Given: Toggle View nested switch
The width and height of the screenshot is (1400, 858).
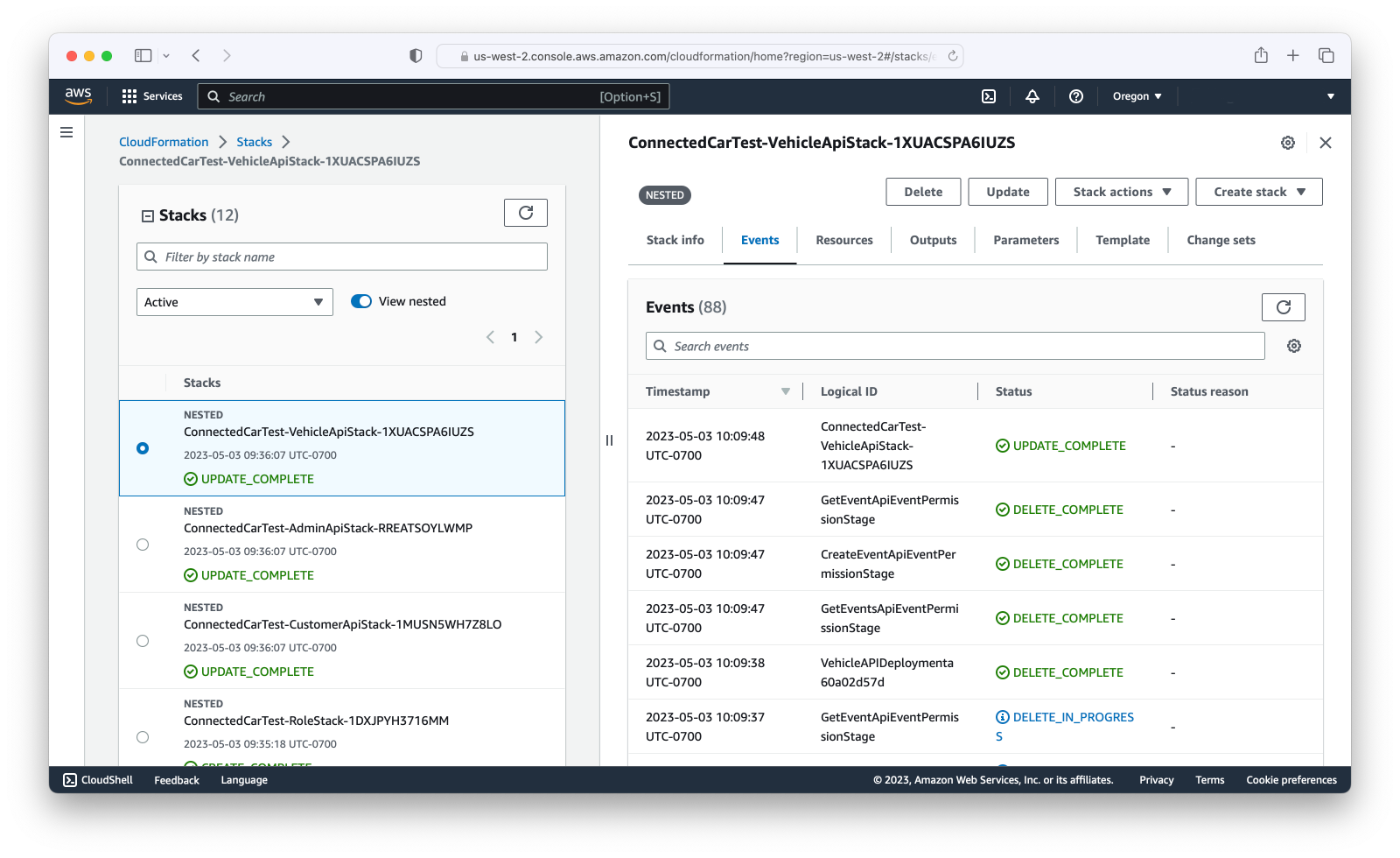Looking at the screenshot, I should point(361,301).
